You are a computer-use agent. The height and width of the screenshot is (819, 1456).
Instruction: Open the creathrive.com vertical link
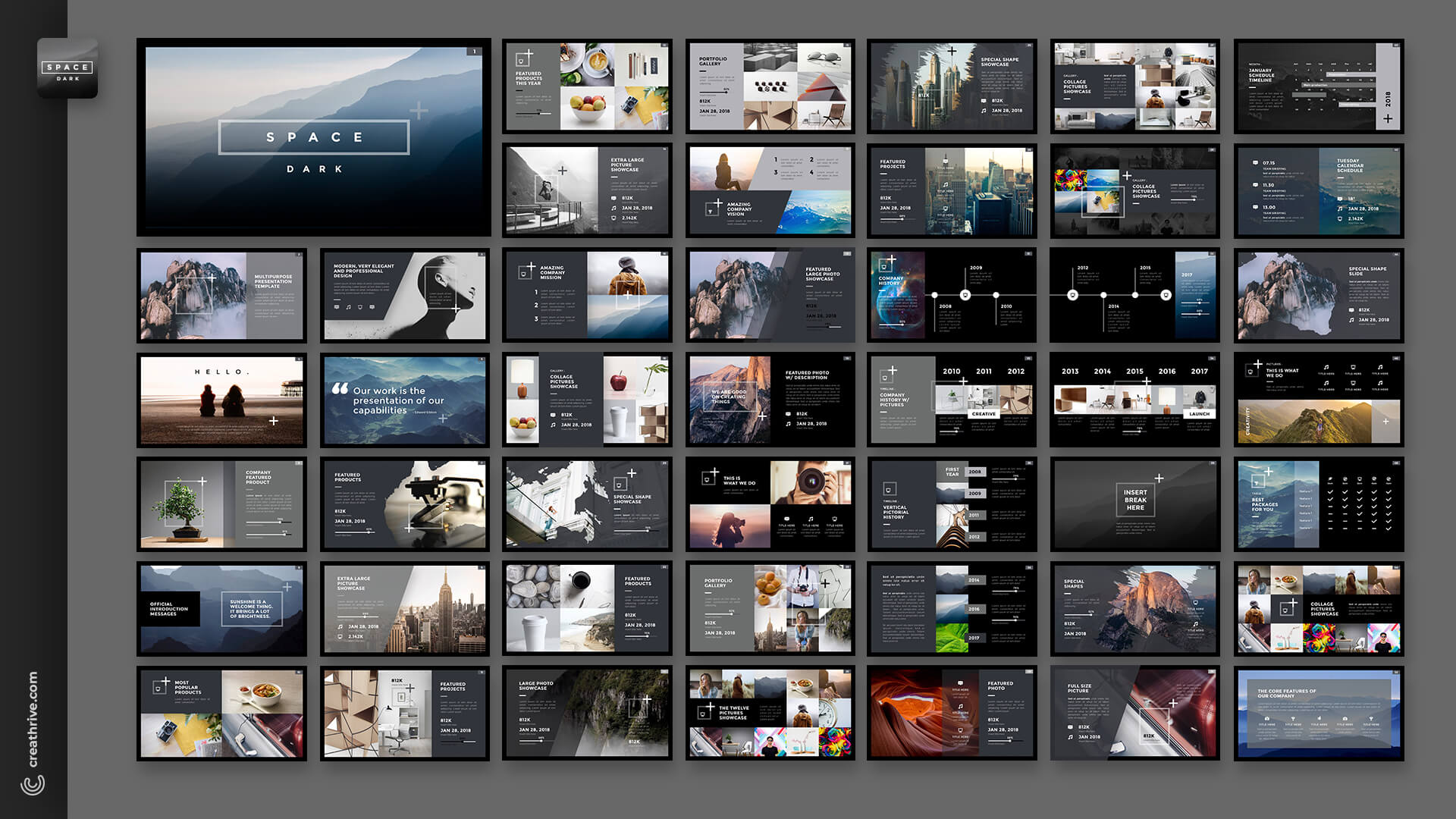point(33,719)
